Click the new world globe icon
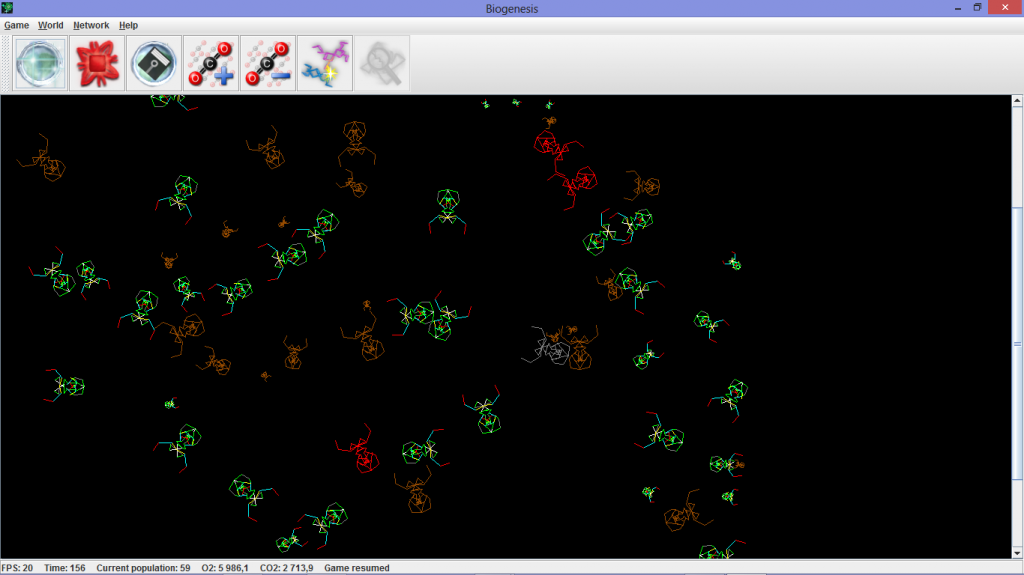The height and width of the screenshot is (575, 1024). click(x=40, y=63)
